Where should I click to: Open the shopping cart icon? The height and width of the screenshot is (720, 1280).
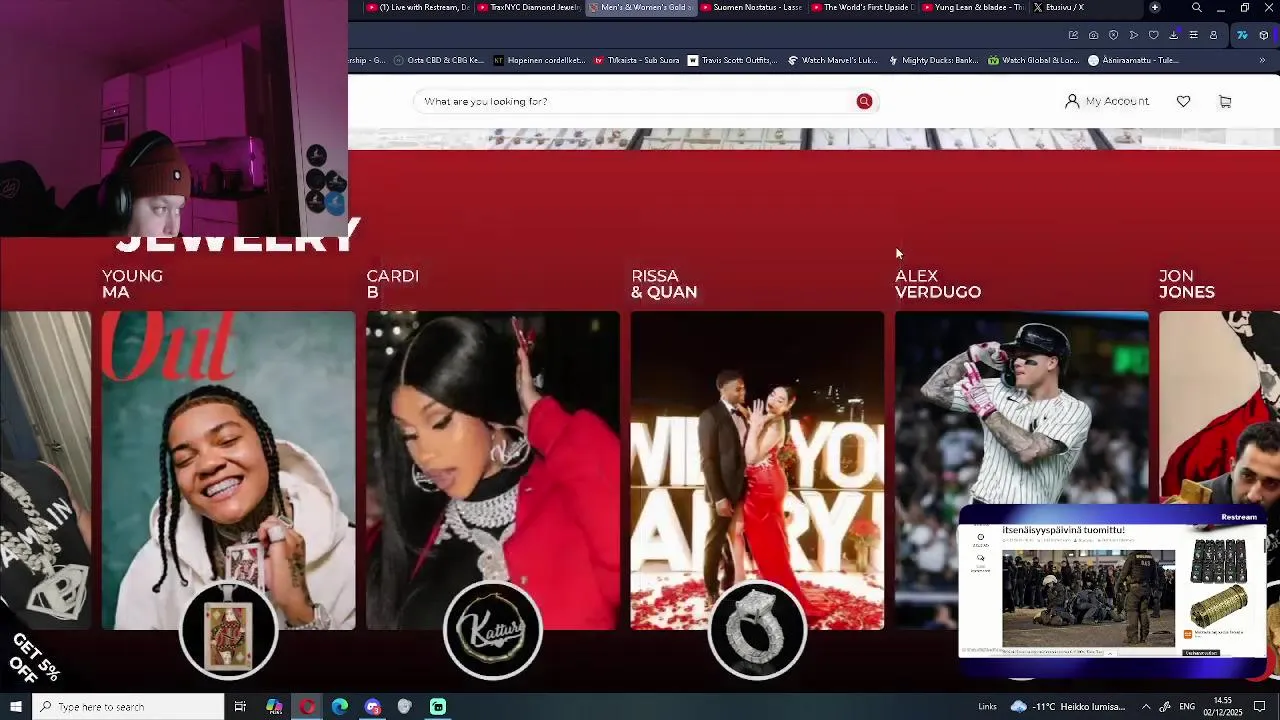(x=1225, y=101)
